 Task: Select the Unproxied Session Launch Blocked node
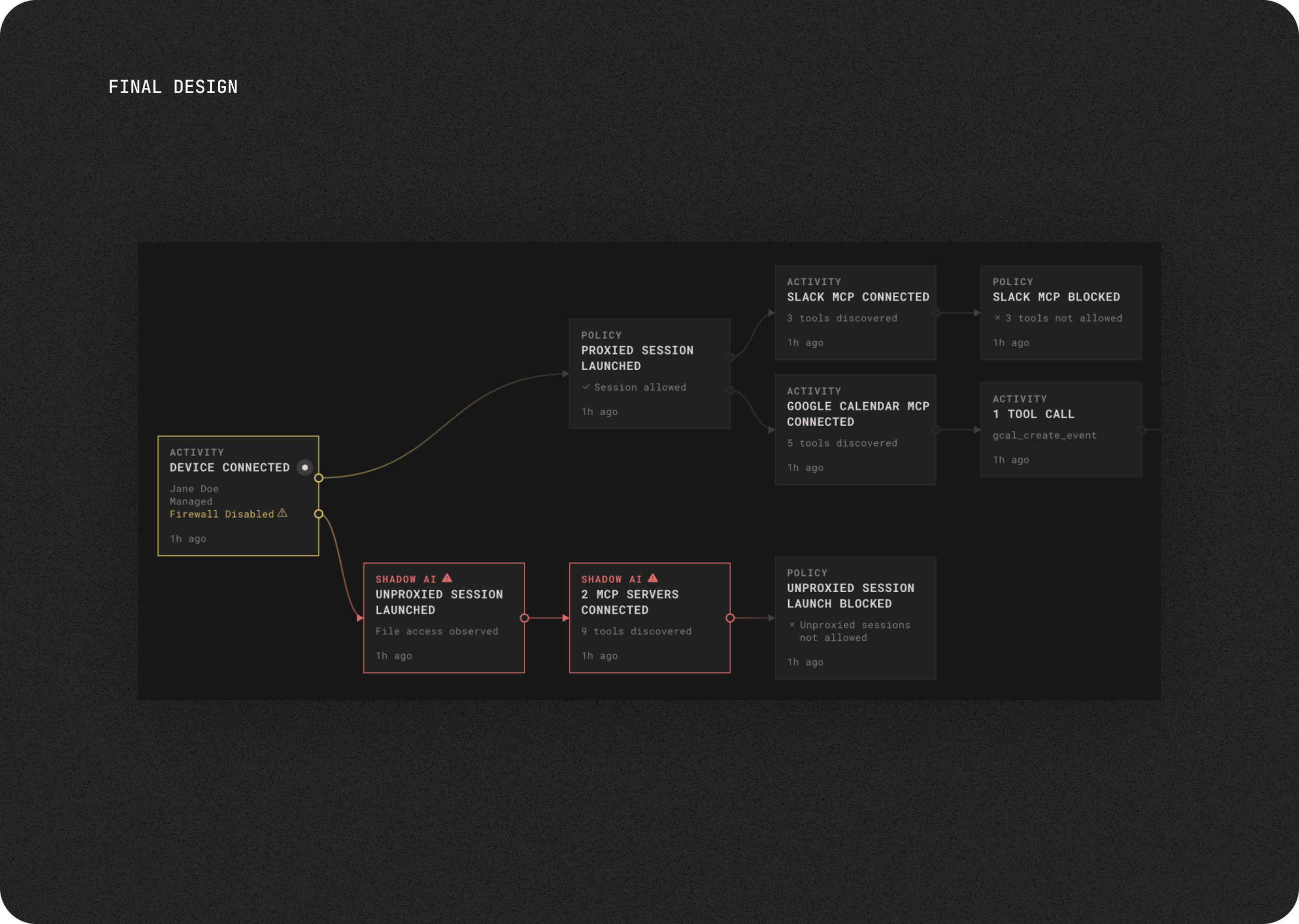[855, 618]
